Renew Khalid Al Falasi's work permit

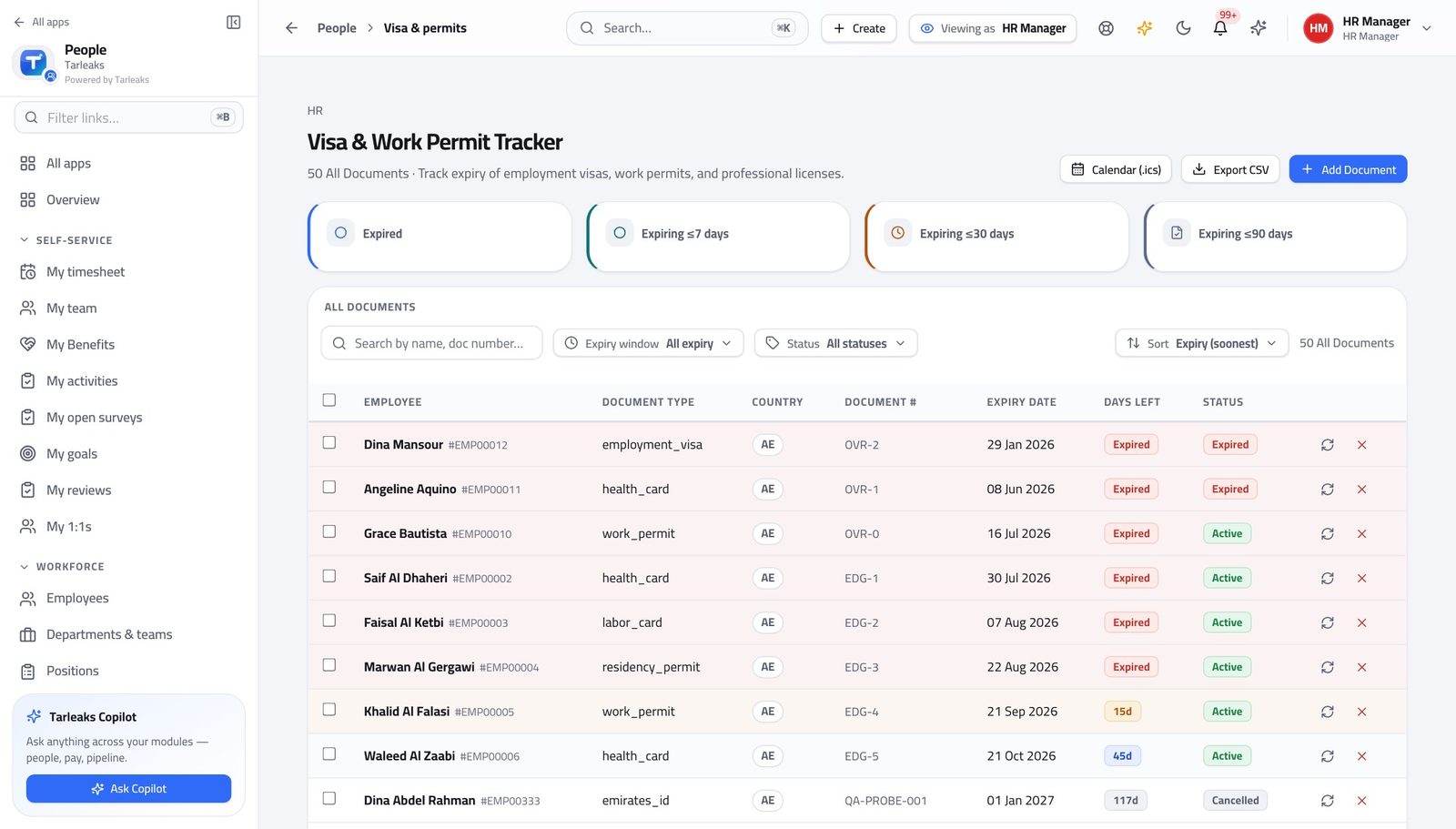(1328, 713)
